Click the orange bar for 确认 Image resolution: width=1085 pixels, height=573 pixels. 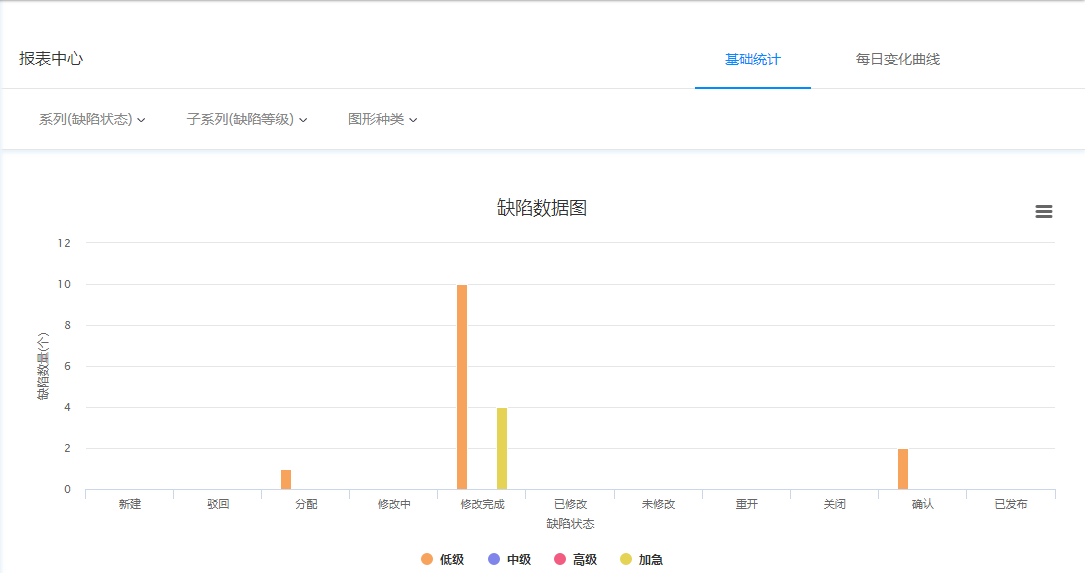pyautogui.click(x=903, y=469)
